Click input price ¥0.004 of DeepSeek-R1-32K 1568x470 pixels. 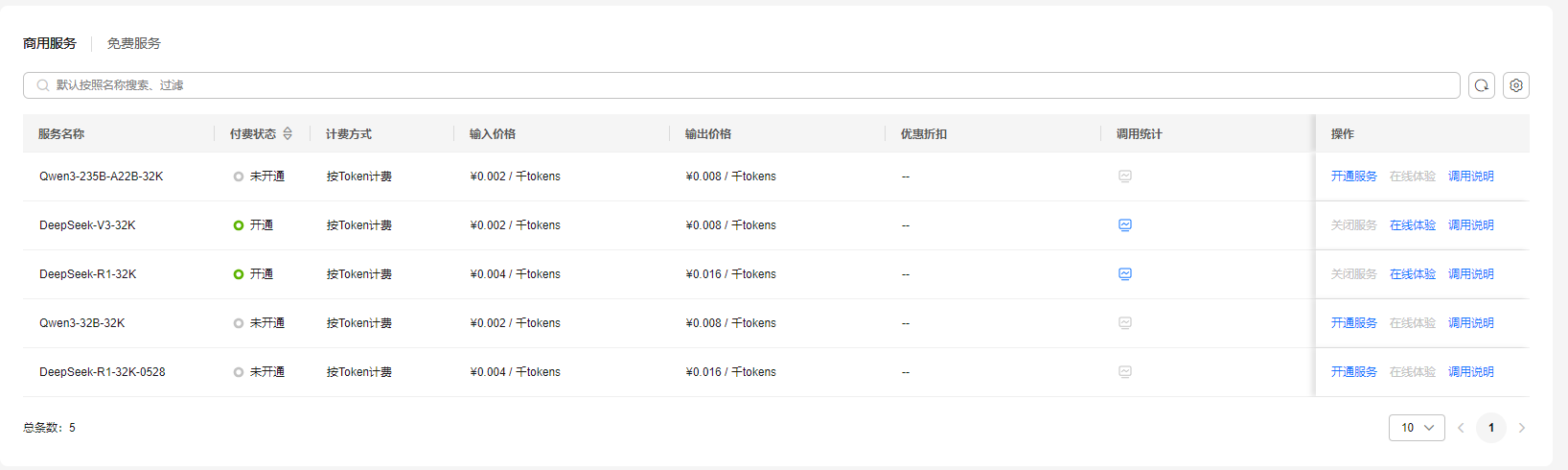pos(516,274)
